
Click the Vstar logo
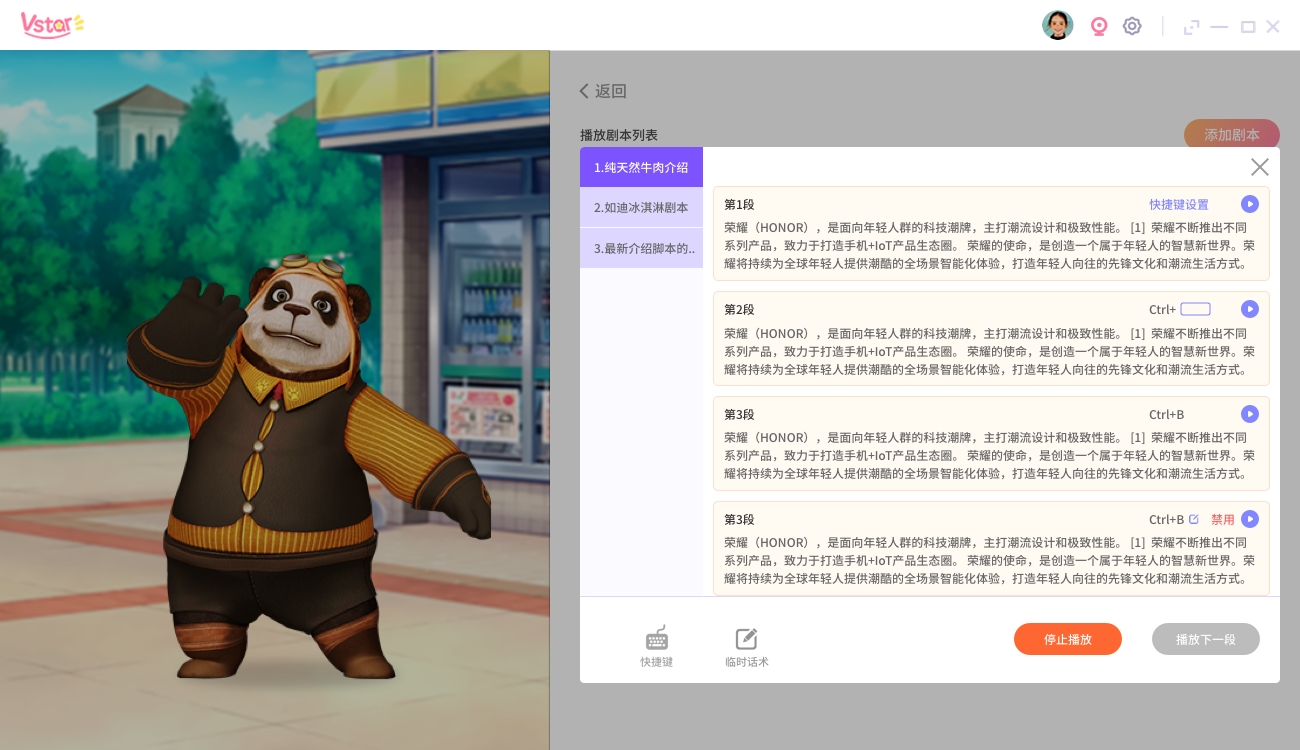tap(52, 24)
